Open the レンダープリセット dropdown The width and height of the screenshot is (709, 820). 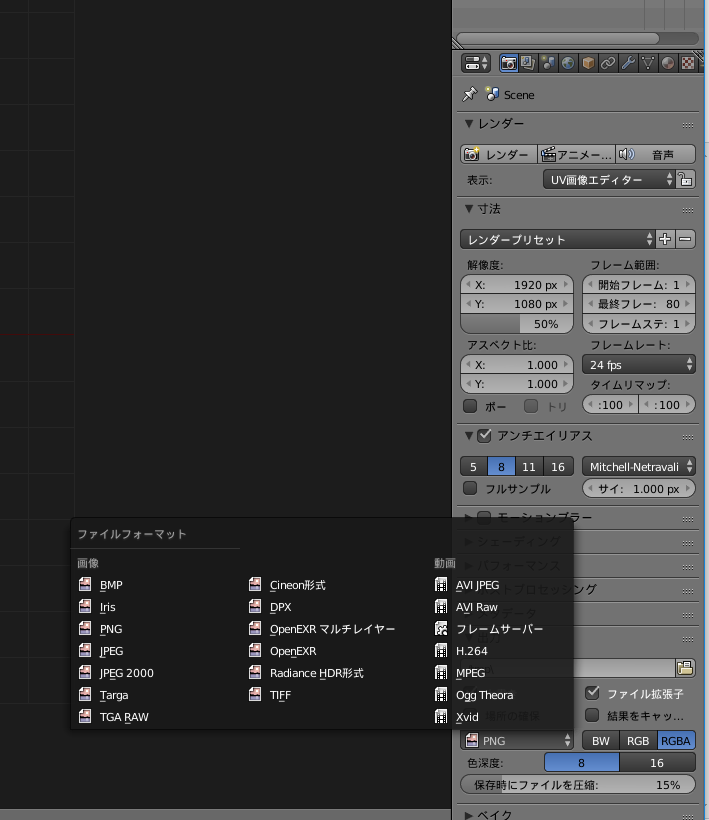557,240
